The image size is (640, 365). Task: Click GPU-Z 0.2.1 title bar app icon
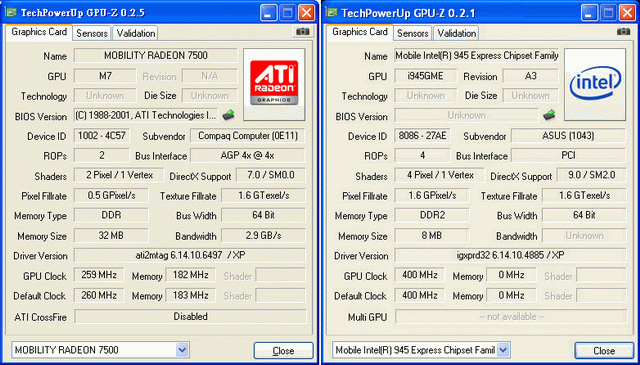[332, 13]
